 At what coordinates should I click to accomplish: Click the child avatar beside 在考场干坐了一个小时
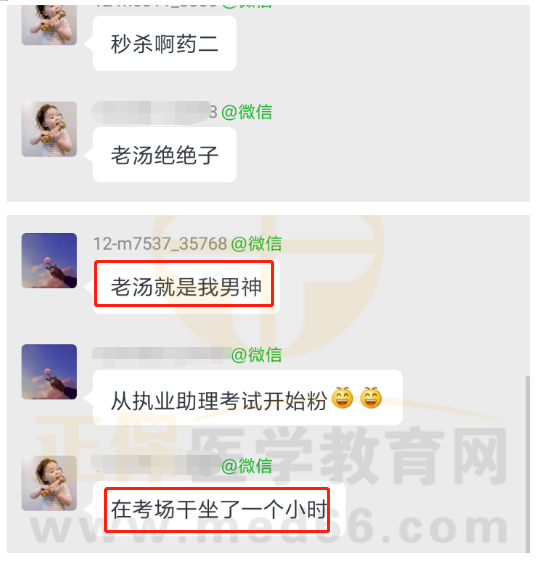49,483
